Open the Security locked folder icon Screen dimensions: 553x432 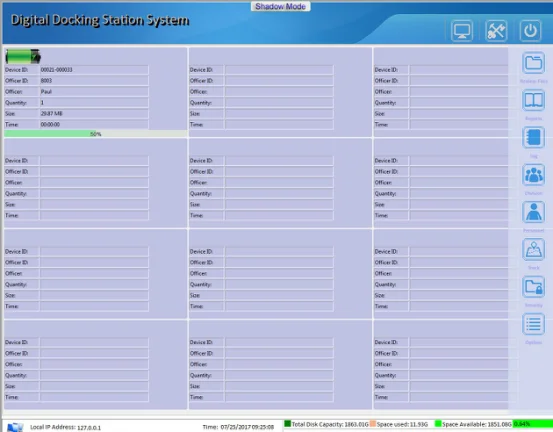(x=533, y=287)
